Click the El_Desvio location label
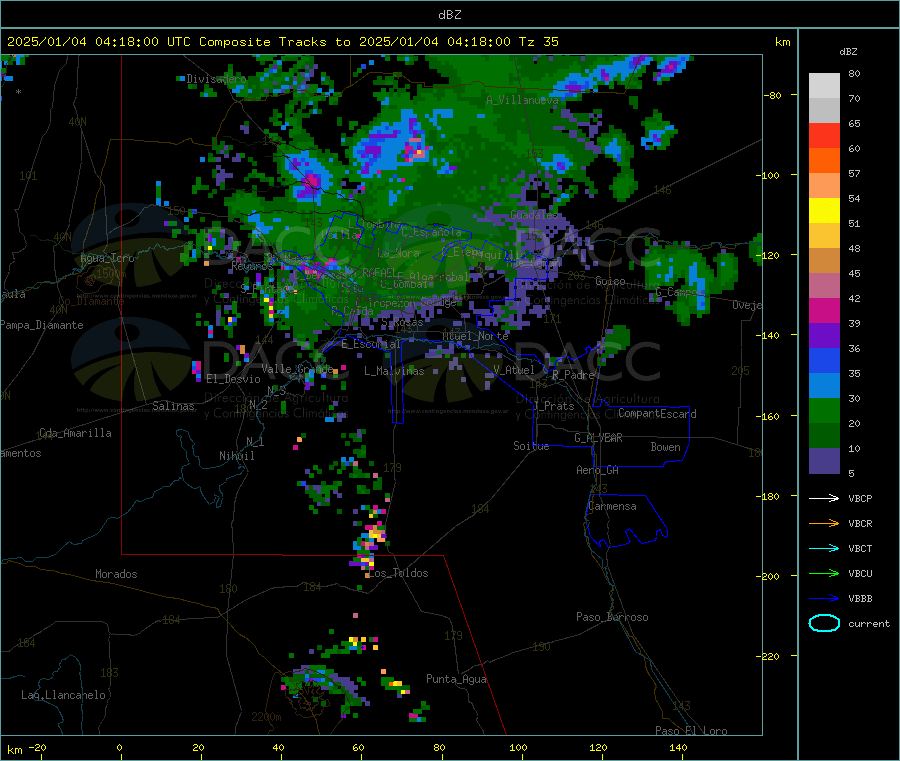900x761 pixels. pos(233,379)
